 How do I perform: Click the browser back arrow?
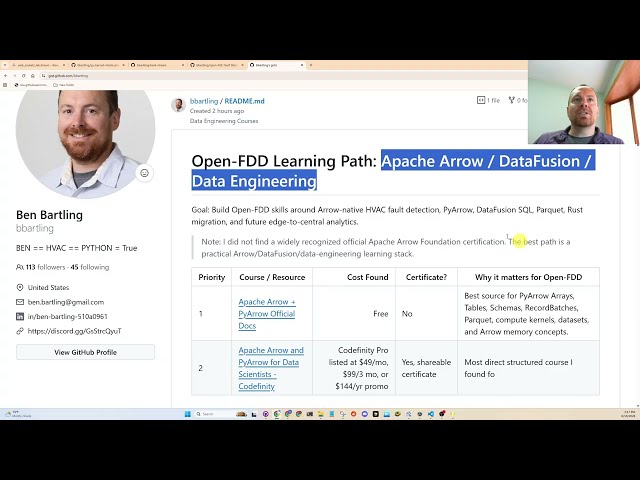(x=5, y=76)
